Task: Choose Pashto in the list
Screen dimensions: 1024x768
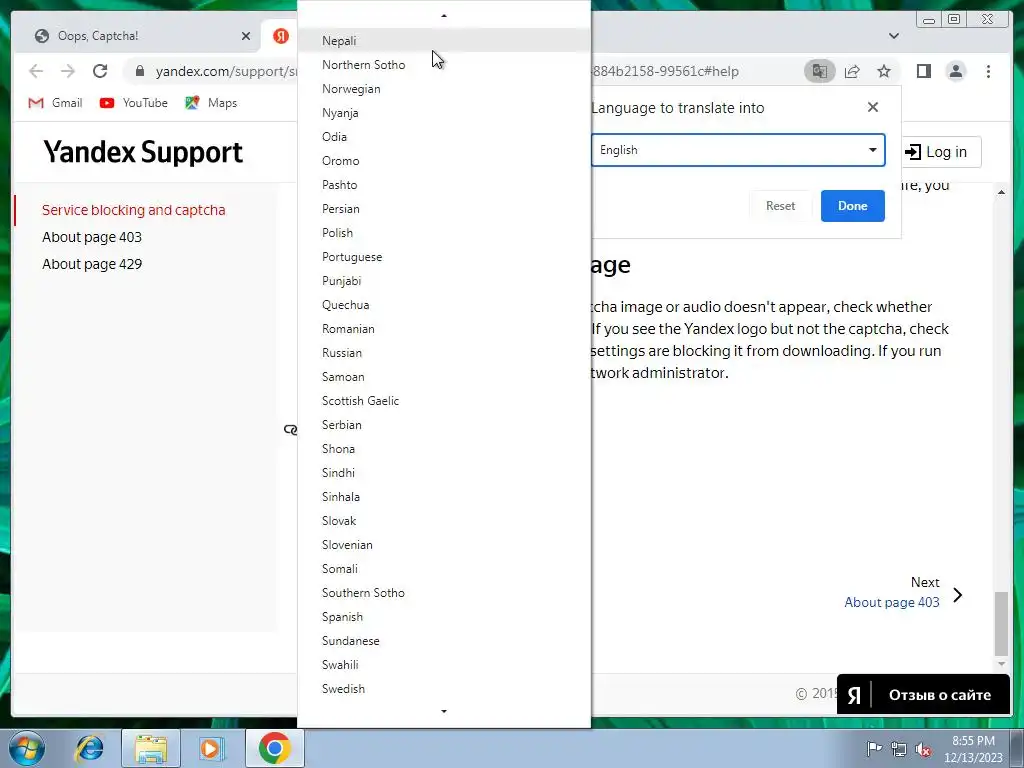Action: coord(444,185)
